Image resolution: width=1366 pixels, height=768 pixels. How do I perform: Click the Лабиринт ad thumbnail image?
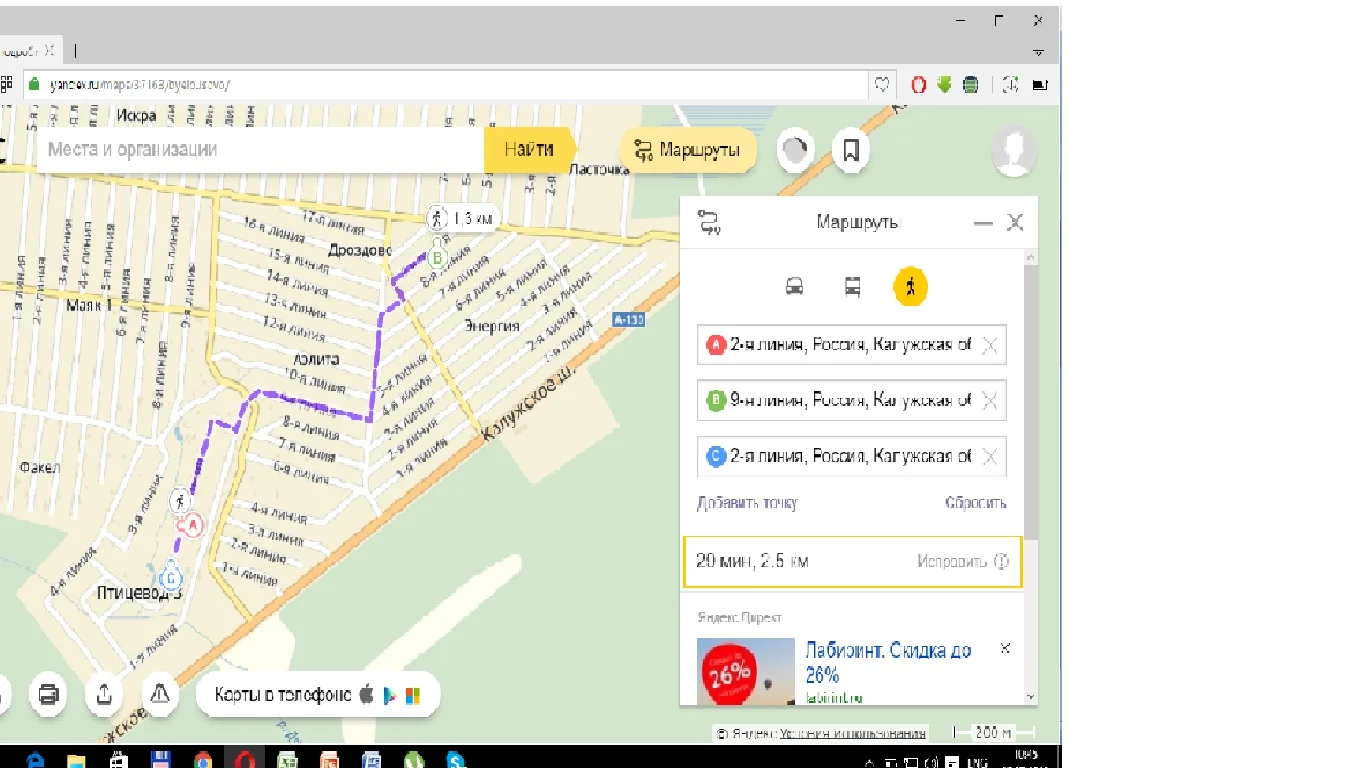[745, 671]
